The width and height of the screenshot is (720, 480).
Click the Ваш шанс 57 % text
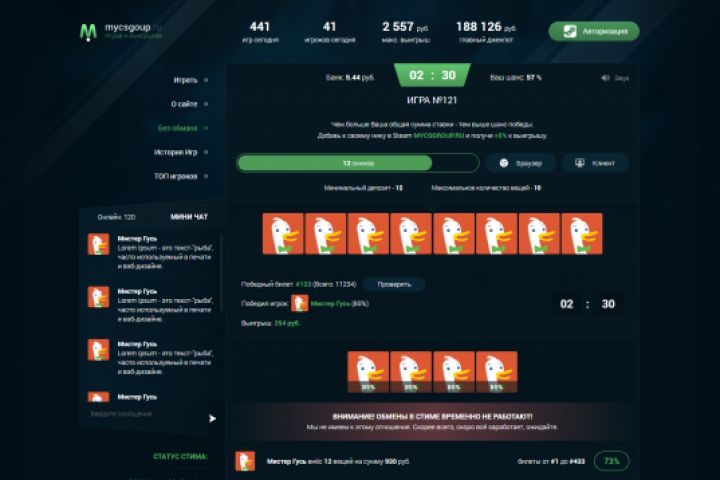516,78
